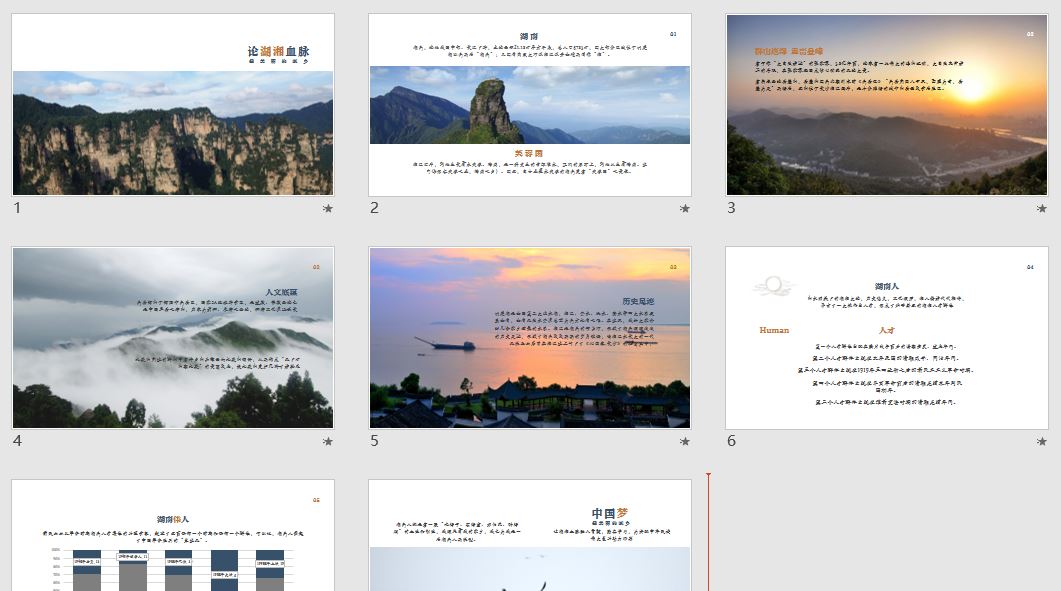
Task: Click the 人文底蕴 misty mountains thumbnail
Action: pos(172,334)
